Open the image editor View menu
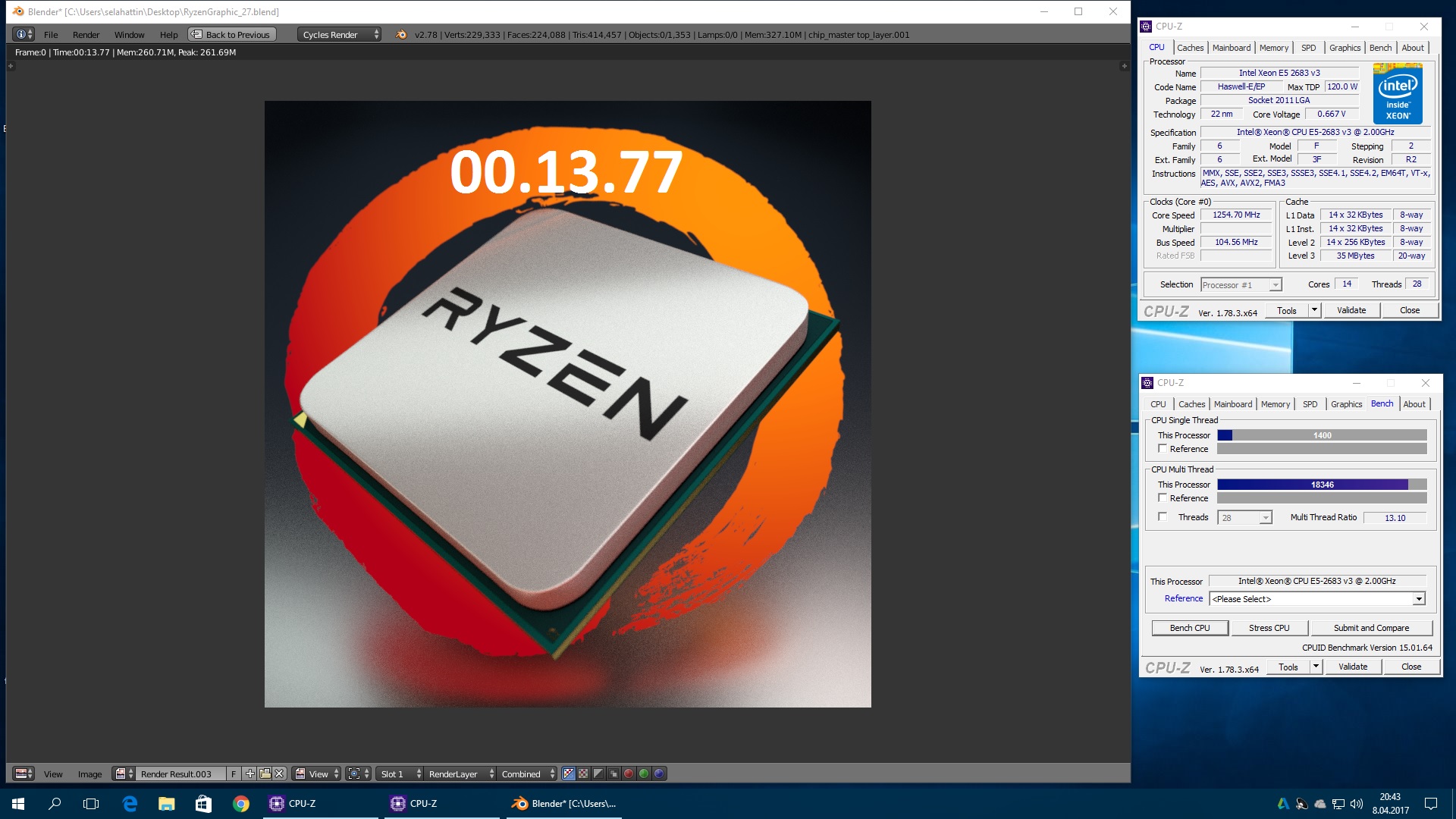Viewport: 1456px width, 819px height. coord(53,773)
